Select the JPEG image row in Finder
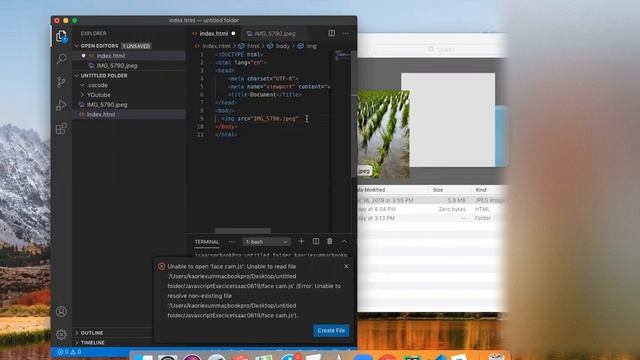The height and width of the screenshot is (360, 640). [x=431, y=200]
